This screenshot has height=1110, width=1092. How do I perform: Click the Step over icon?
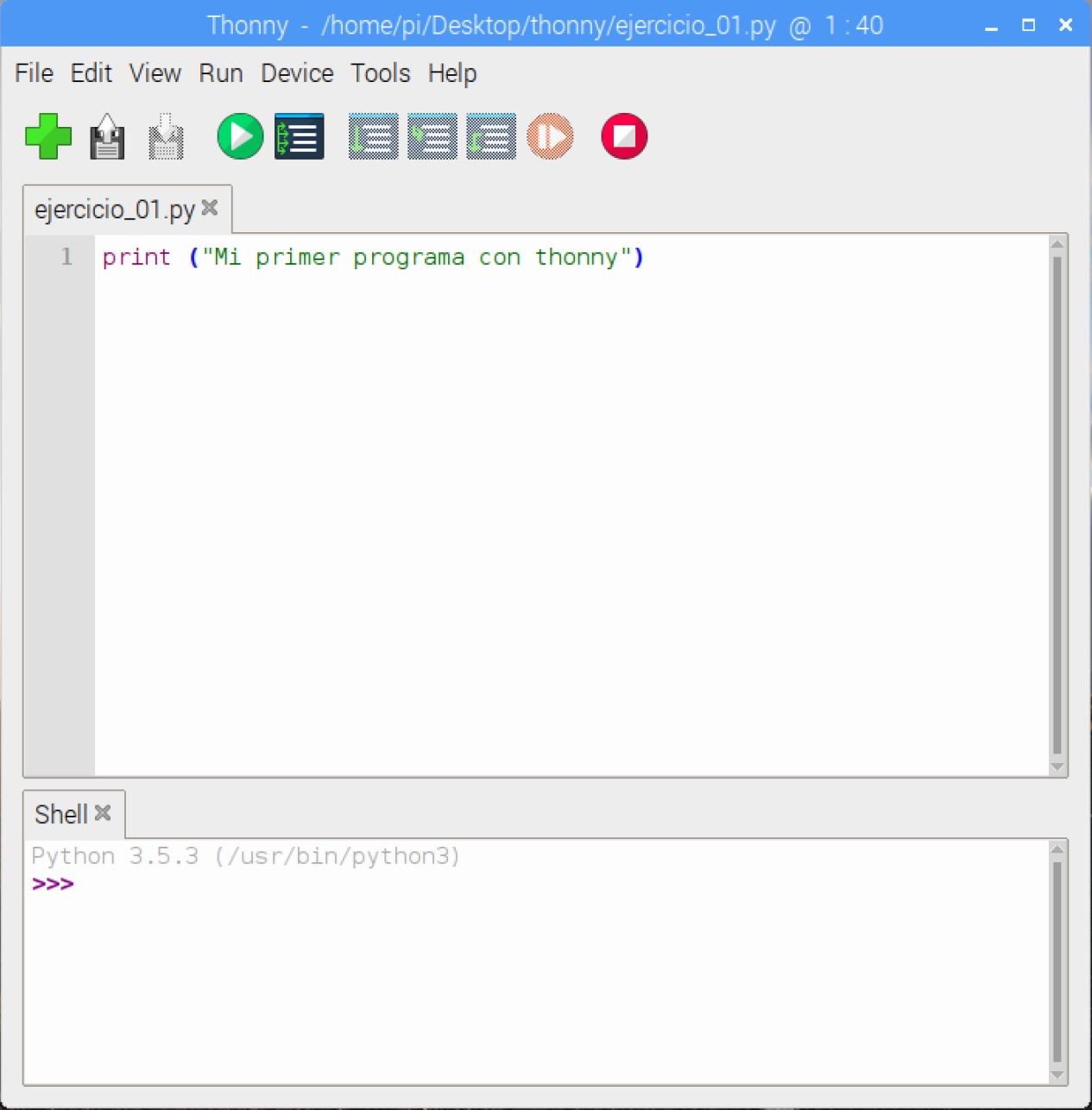tap(373, 136)
